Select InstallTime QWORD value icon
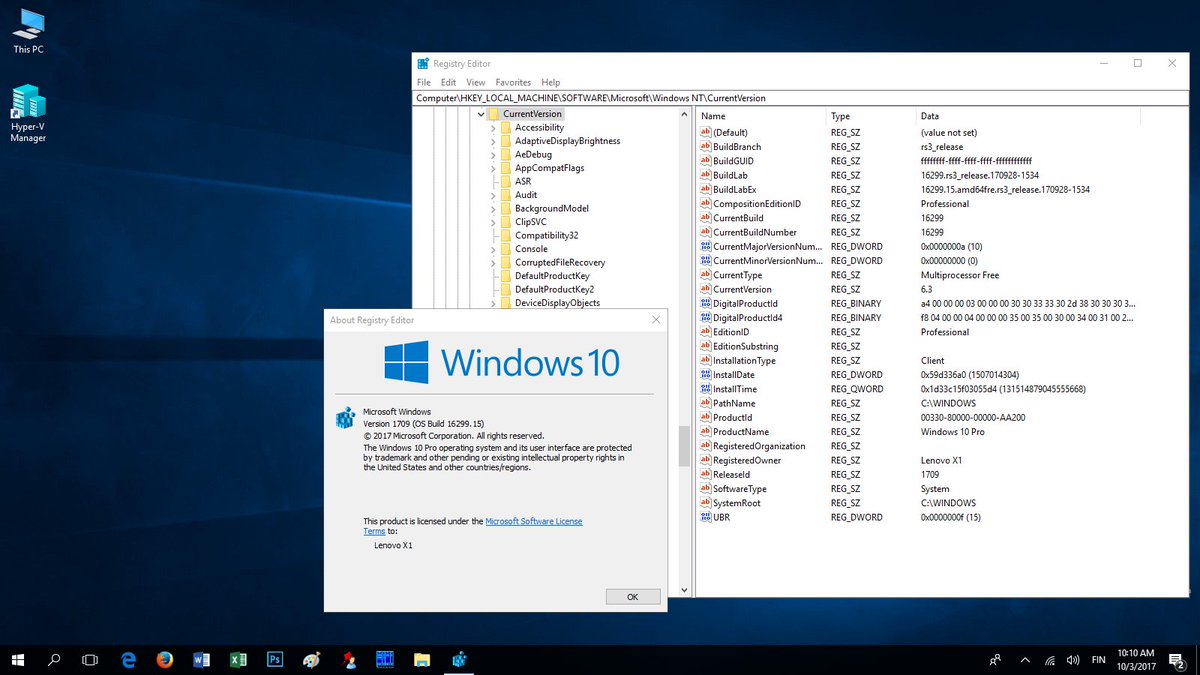This screenshot has height=675, width=1200. point(704,389)
